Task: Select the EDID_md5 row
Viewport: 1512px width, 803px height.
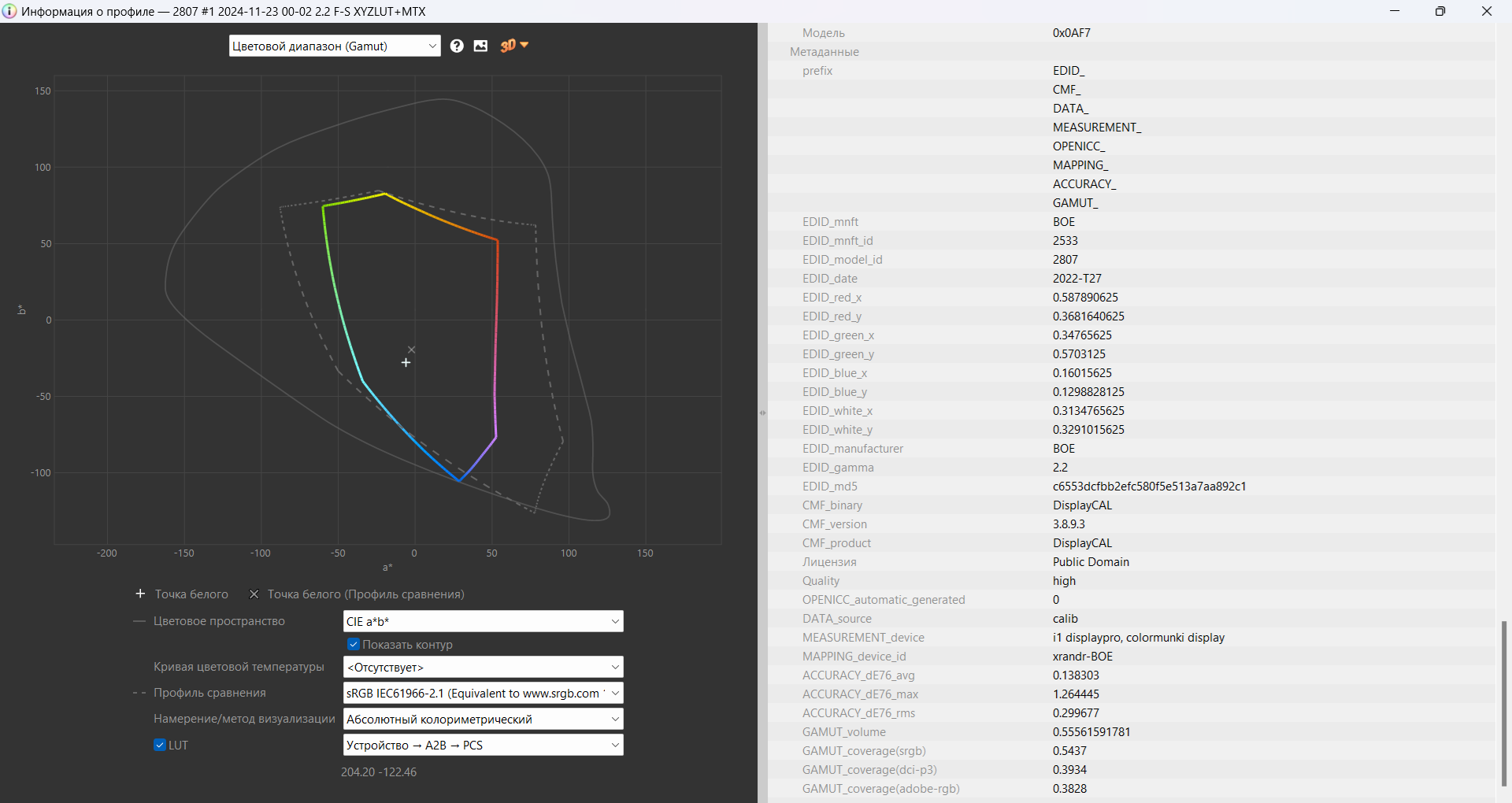Action: 1024,487
